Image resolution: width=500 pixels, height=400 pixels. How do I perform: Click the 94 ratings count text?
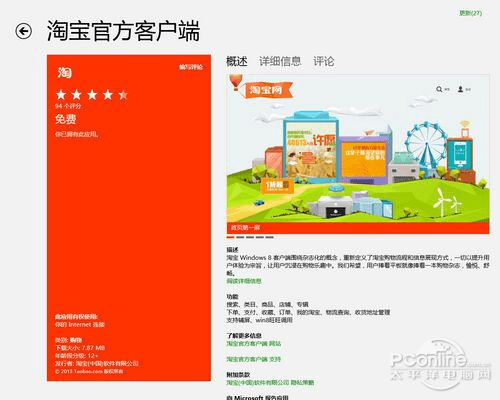(x=68, y=106)
